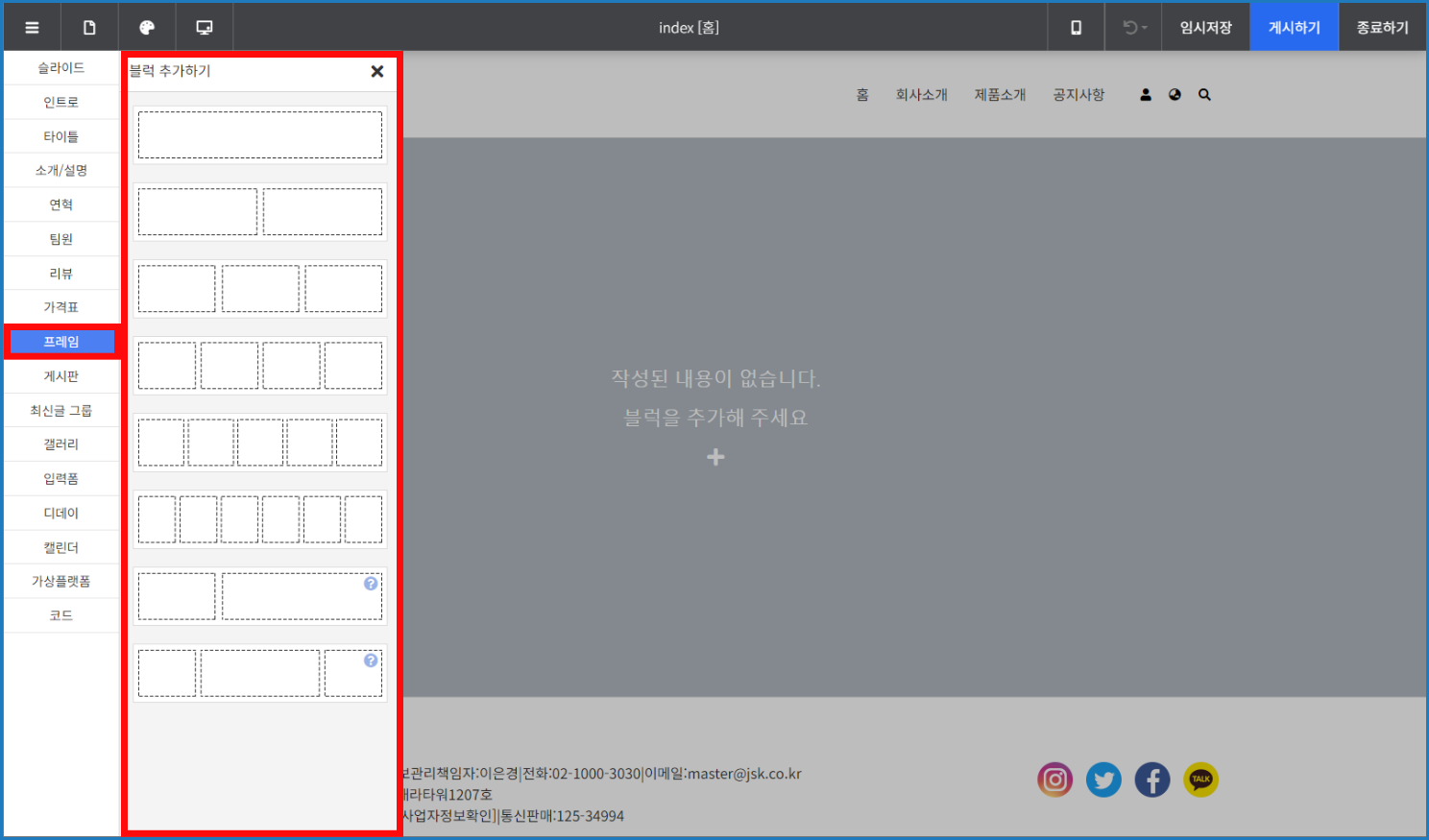
Task: Click the Instagram icon in the footer
Action: tap(1054, 780)
